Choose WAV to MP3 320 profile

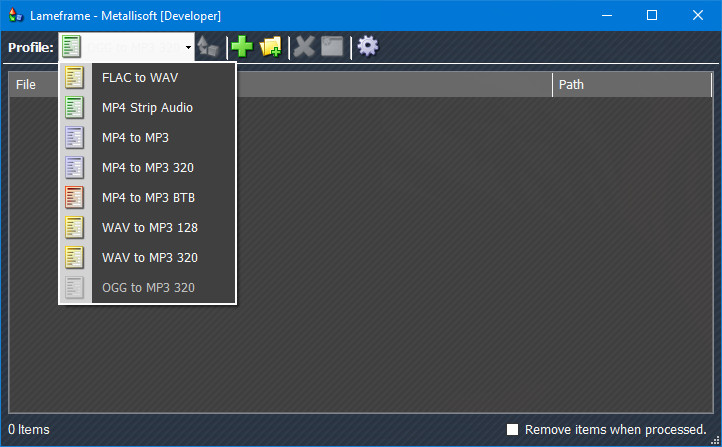pyautogui.click(x=149, y=258)
